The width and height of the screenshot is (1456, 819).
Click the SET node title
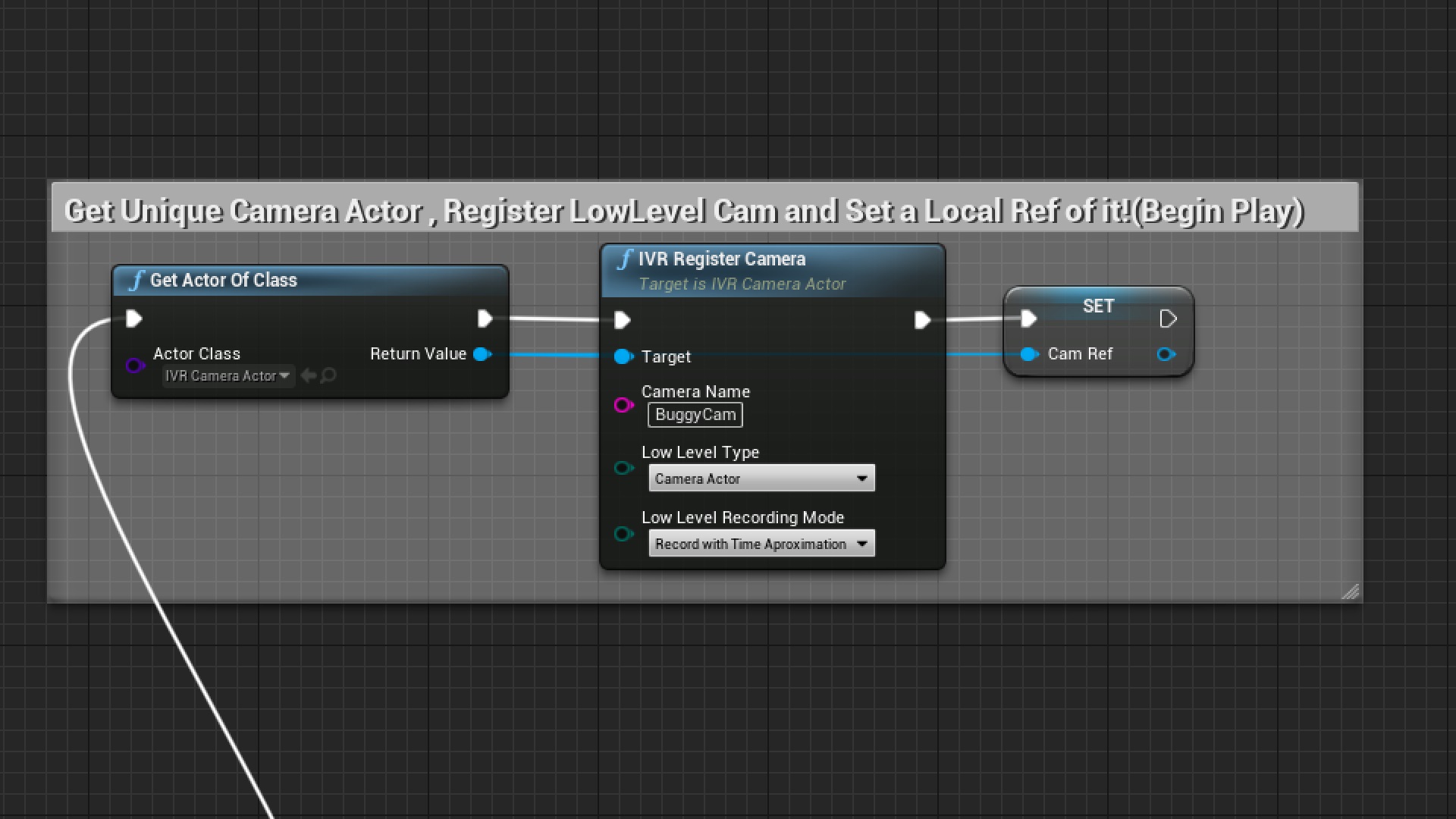(x=1097, y=306)
